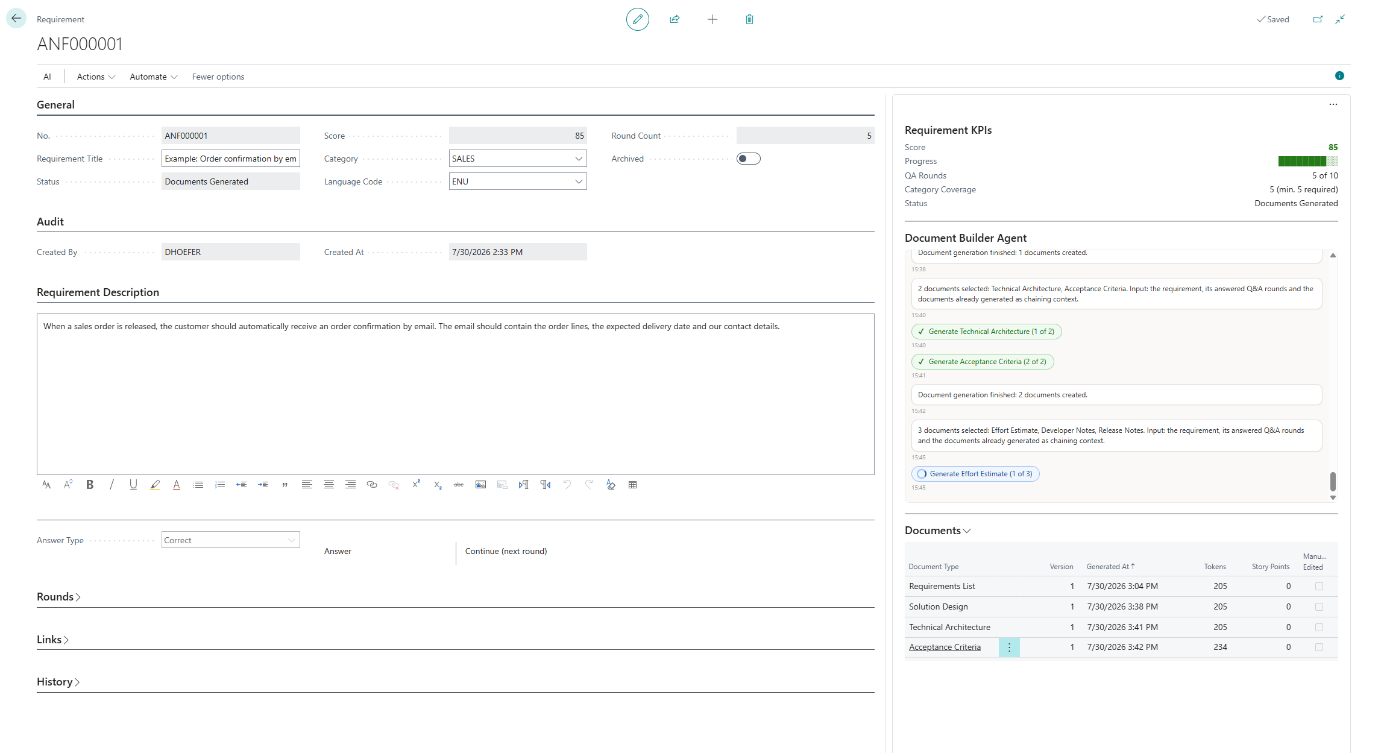Expand the Rounds section
The height and width of the screenshot is (753, 1387).
click(59, 597)
